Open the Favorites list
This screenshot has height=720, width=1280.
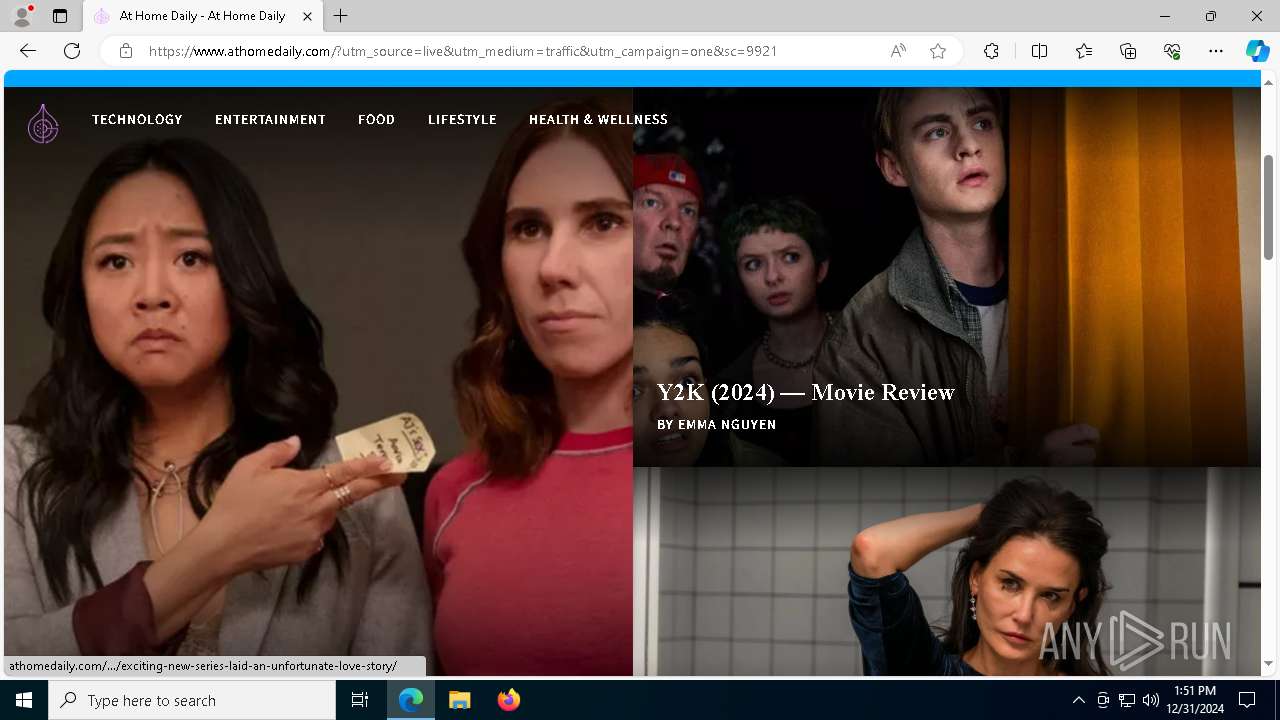[x=1084, y=51]
